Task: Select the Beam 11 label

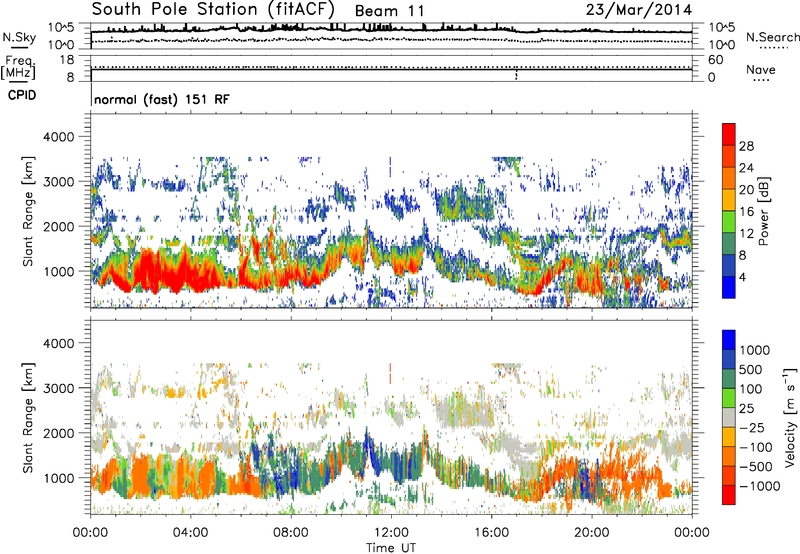Action: pyautogui.click(x=389, y=11)
